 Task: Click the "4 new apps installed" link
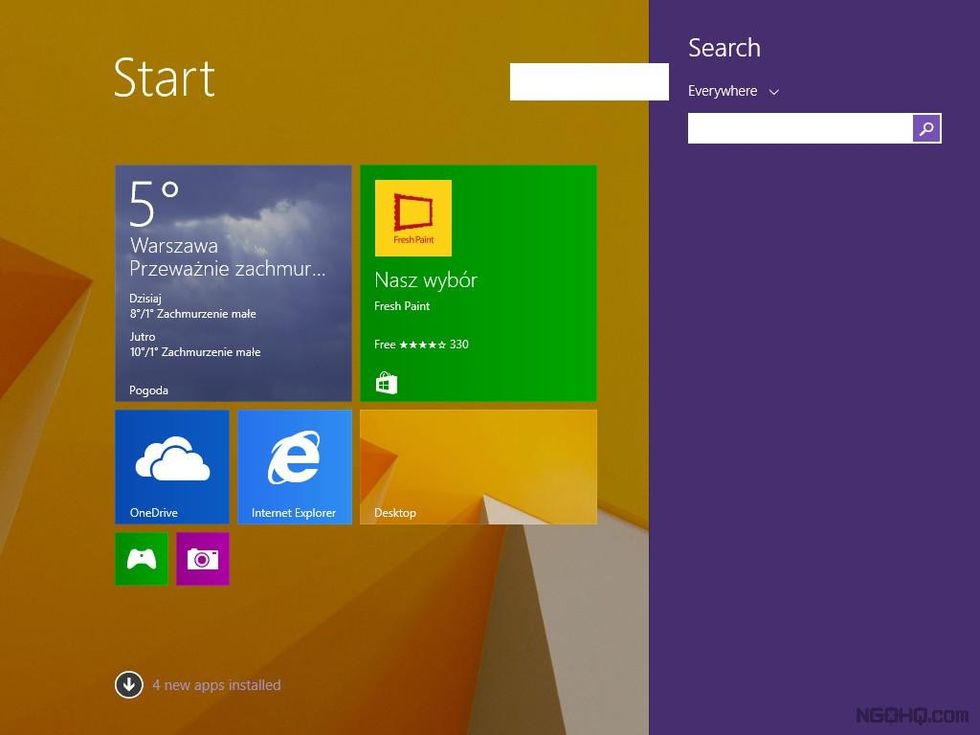click(216, 685)
